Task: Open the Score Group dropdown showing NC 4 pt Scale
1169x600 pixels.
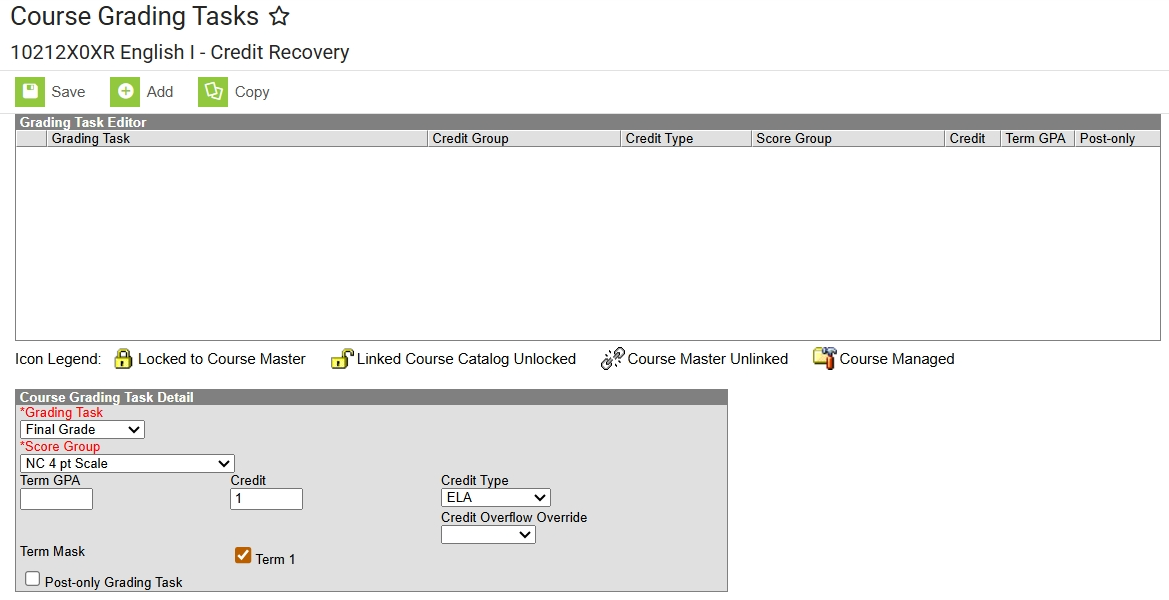Action: (x=127, y=464)
